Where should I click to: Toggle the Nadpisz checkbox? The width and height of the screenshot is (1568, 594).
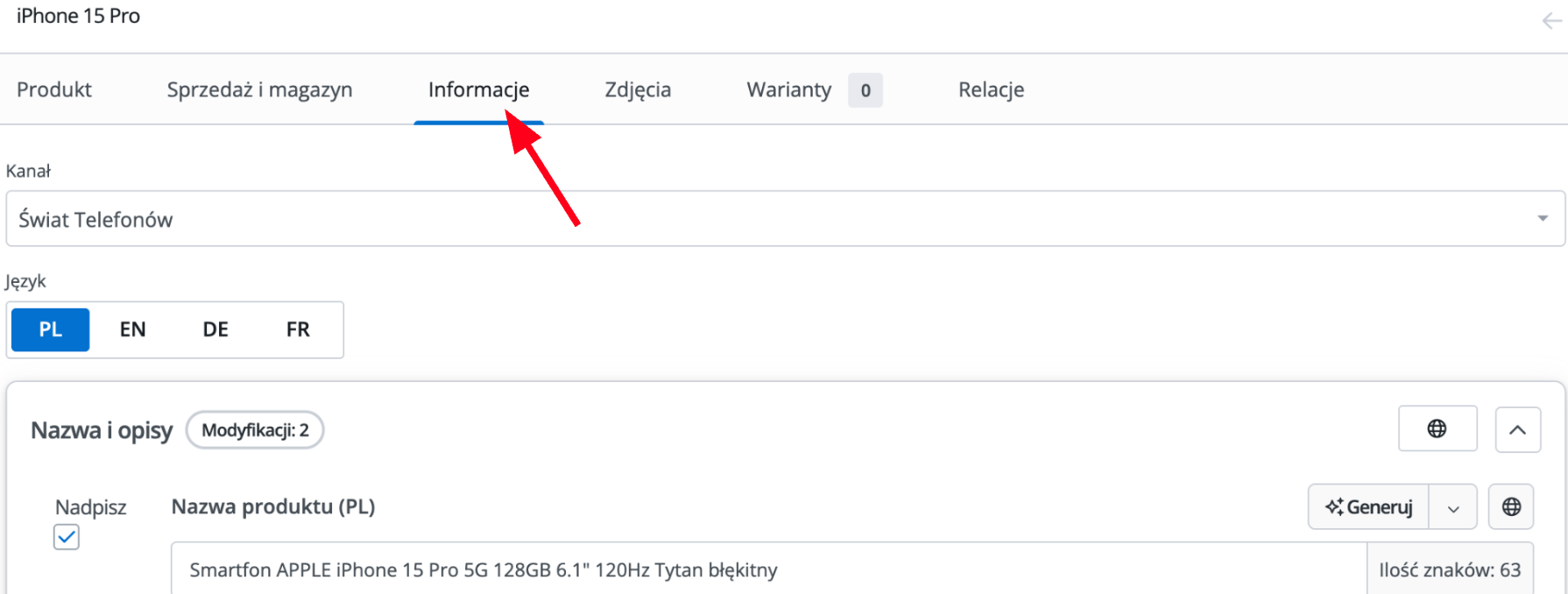(67, 536)
